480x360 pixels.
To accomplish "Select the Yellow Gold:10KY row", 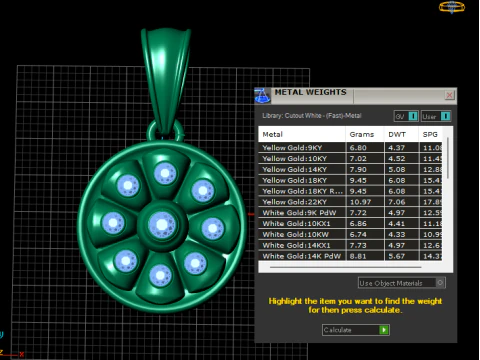I will (x=350, y=158).
